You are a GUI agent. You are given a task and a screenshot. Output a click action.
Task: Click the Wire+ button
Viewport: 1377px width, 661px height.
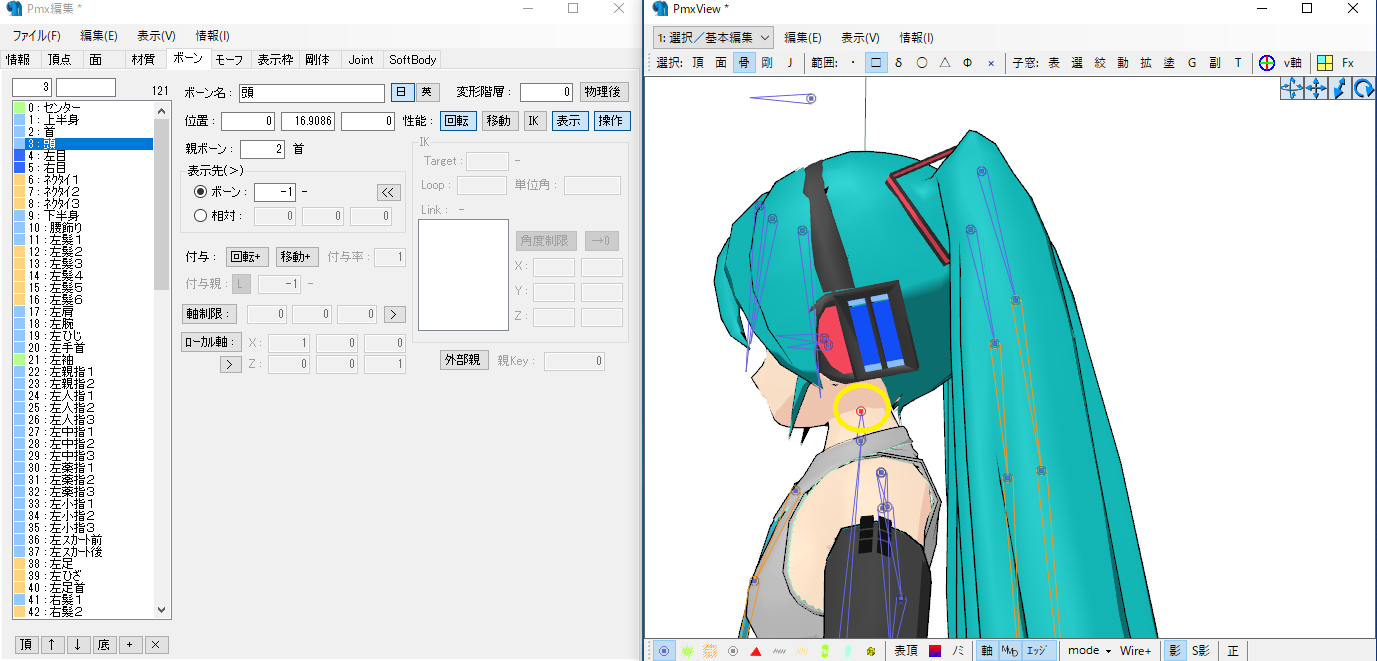(x=1135, y=650)
